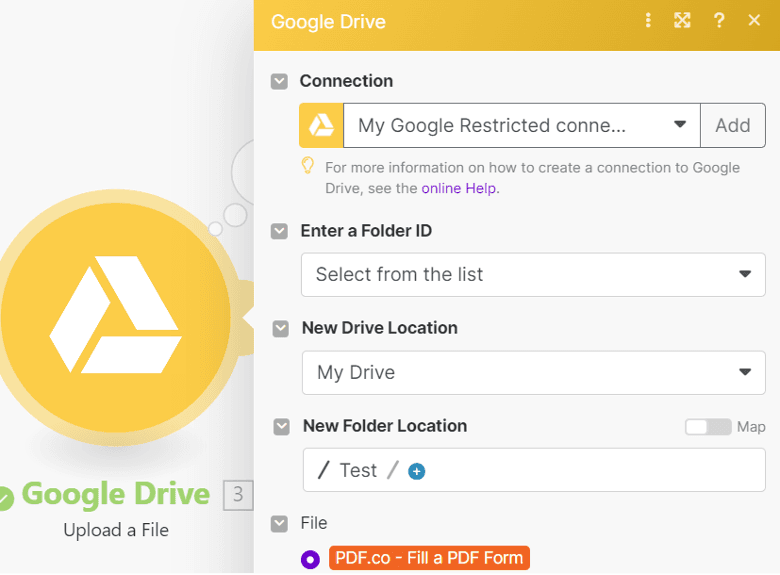Click the File section label

point(314,523)
